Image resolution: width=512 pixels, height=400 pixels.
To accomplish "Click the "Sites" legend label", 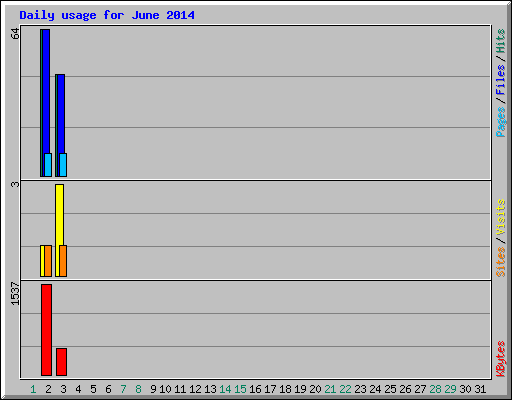I will 500,262.
